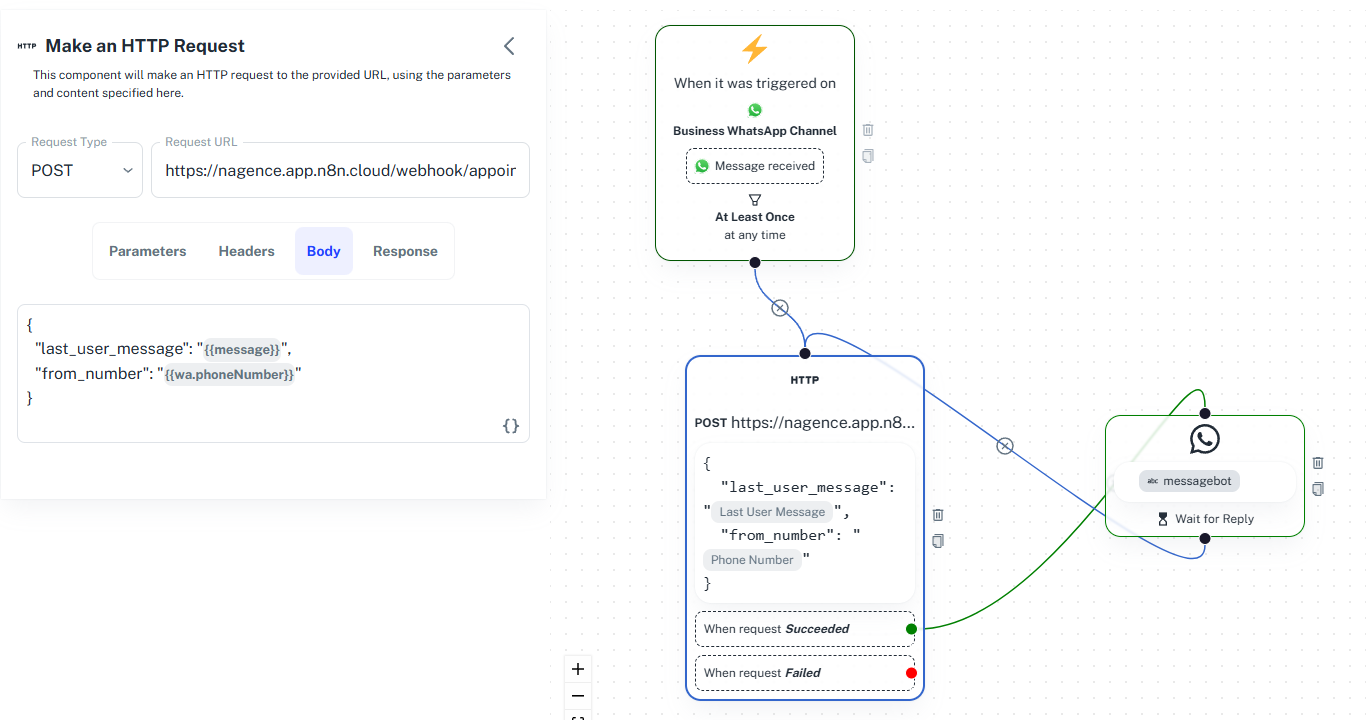This screenshot has width=1366, height=720.
Task: Delete the WhatsApp message node
Action: pos(1318,463)
